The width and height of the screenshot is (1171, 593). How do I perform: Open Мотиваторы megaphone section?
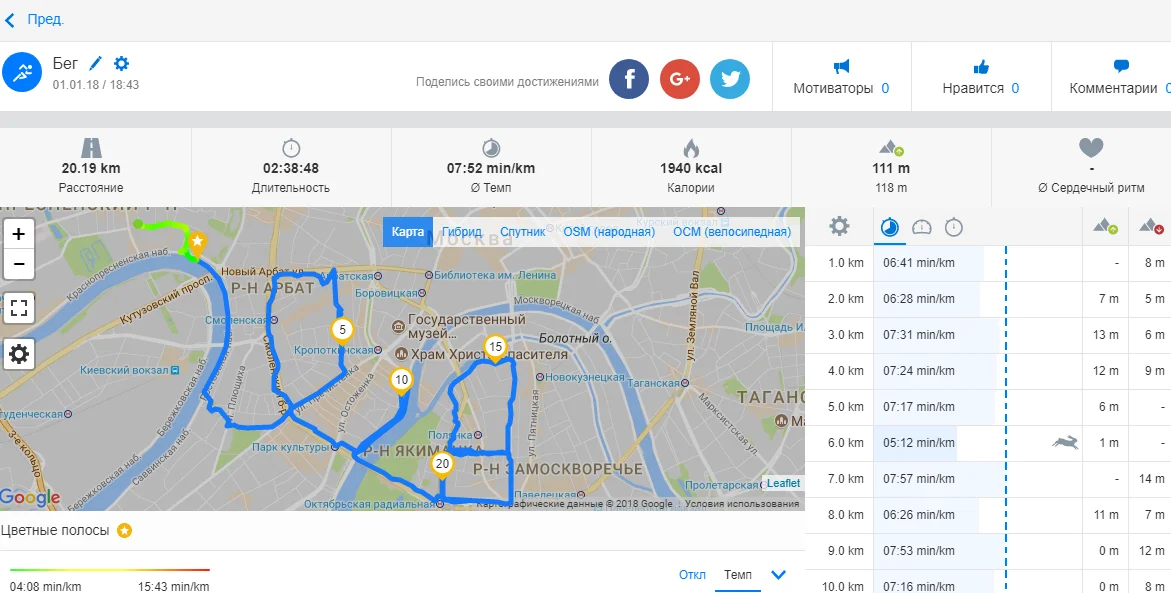[x=841, y=78]
